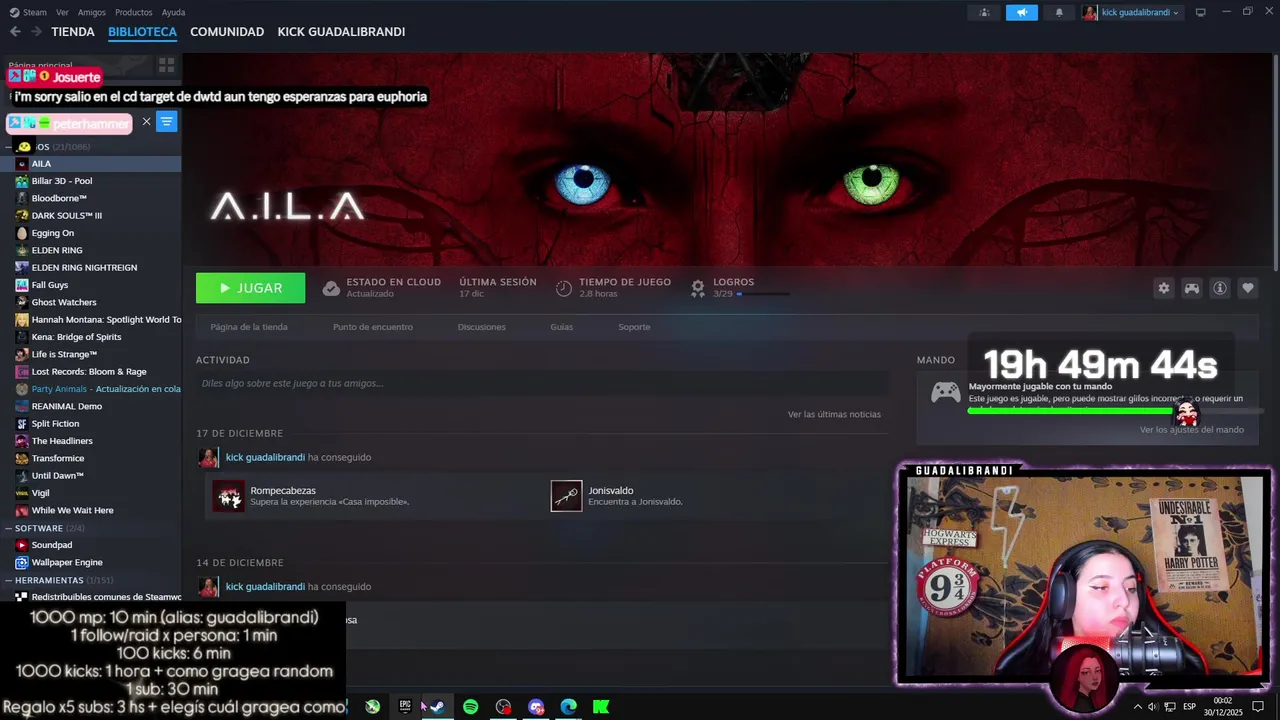Open the ESP language indicator in taskbar
The height and width of the screenshot is (720, 1280).
click(x=1190, y=707)
